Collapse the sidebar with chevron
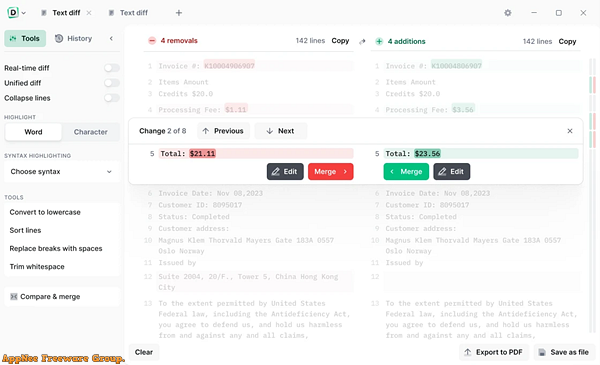Image resolution: width=600 pixels, height=365 pixels. (x=111, y=38)
